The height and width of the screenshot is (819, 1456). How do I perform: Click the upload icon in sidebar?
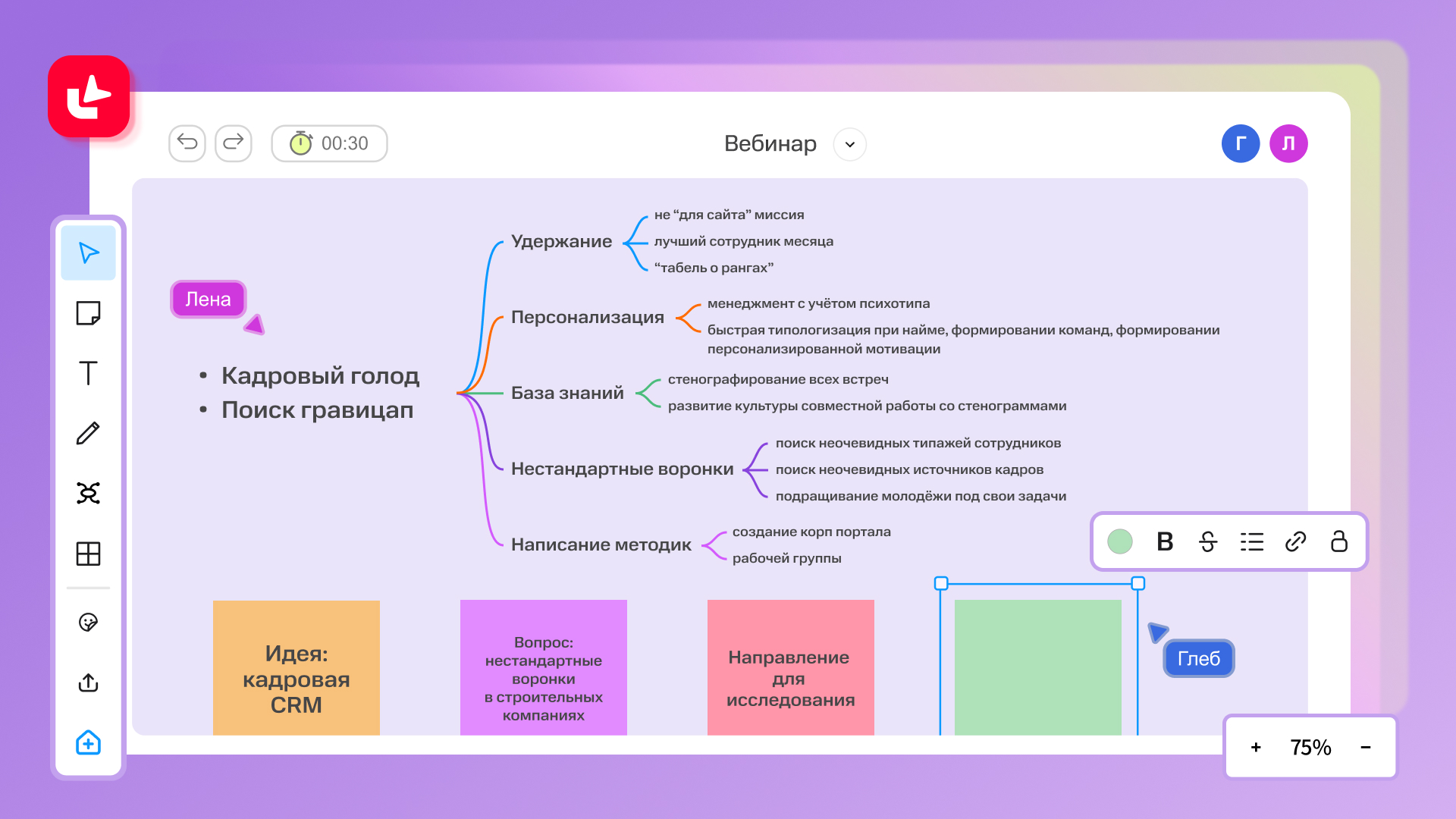(x=88, y=682)
